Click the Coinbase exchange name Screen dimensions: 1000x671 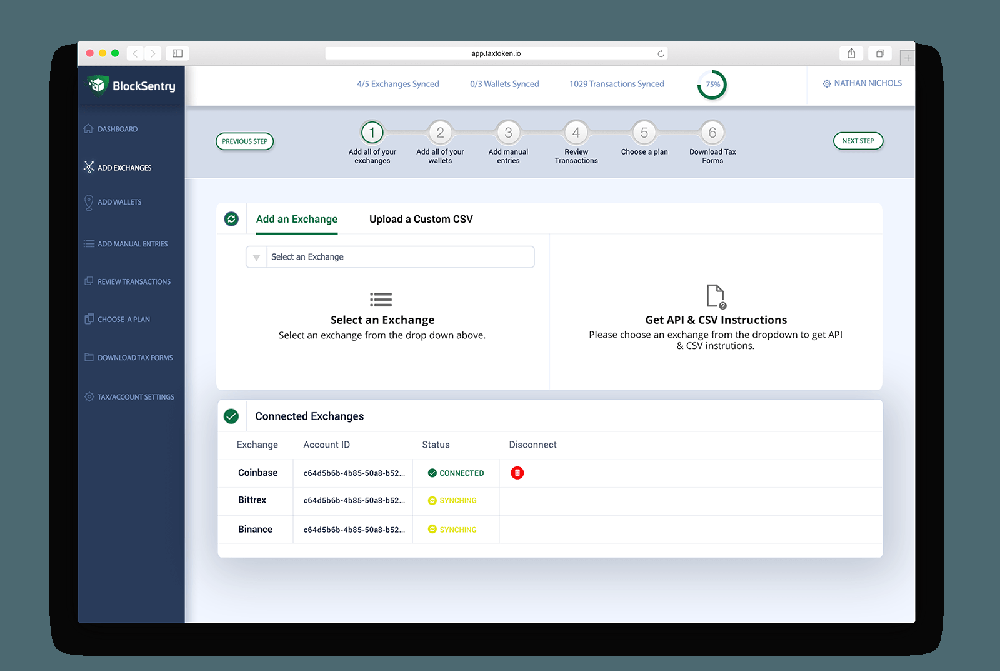(258, 473)
